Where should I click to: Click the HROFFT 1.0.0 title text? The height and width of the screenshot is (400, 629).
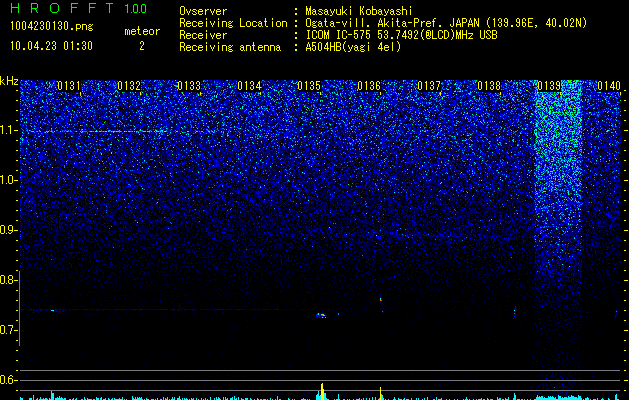79,8
